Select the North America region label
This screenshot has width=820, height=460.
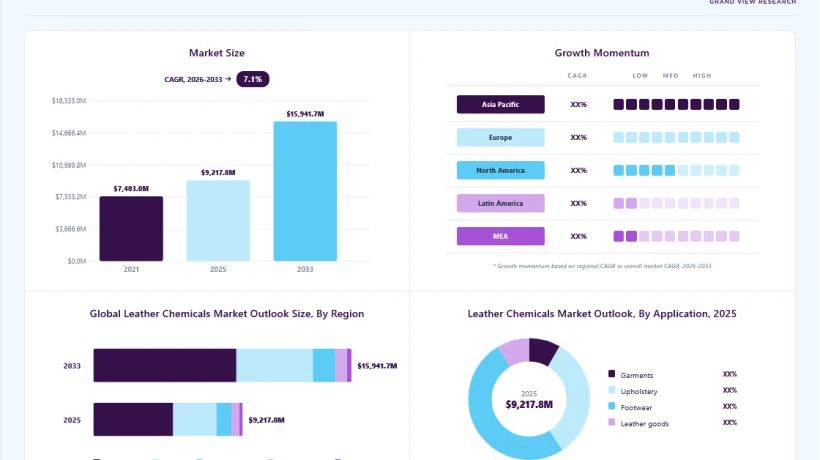(x=500, y=170)
